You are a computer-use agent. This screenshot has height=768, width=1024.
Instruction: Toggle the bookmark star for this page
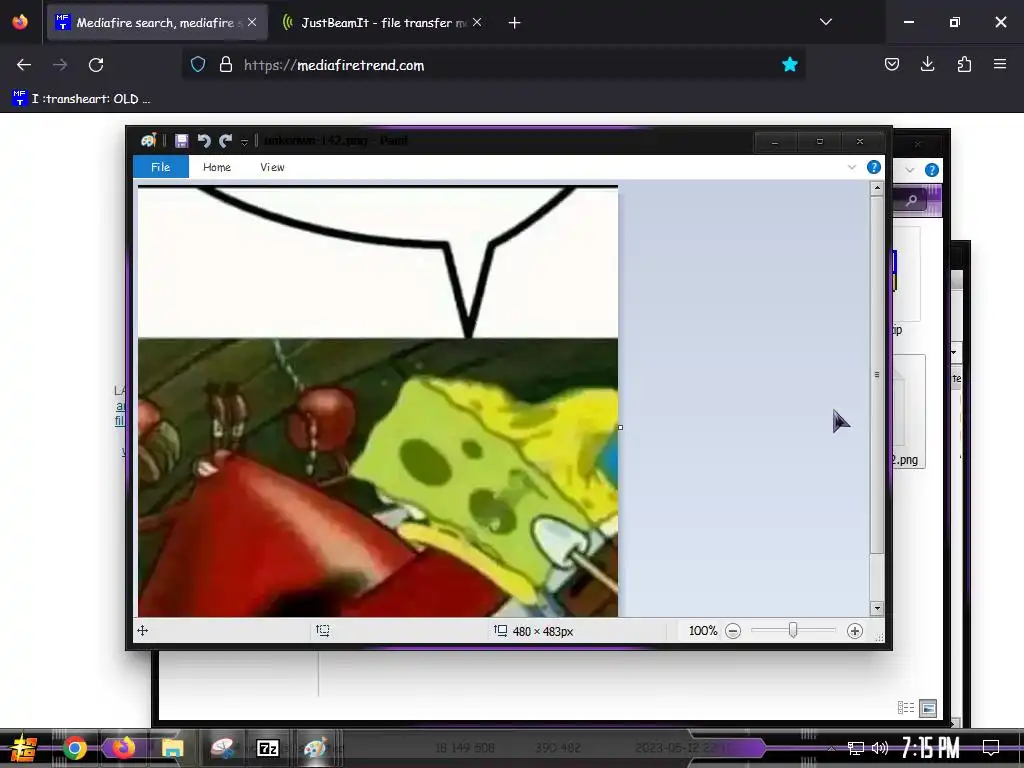[x=790, y=65]
